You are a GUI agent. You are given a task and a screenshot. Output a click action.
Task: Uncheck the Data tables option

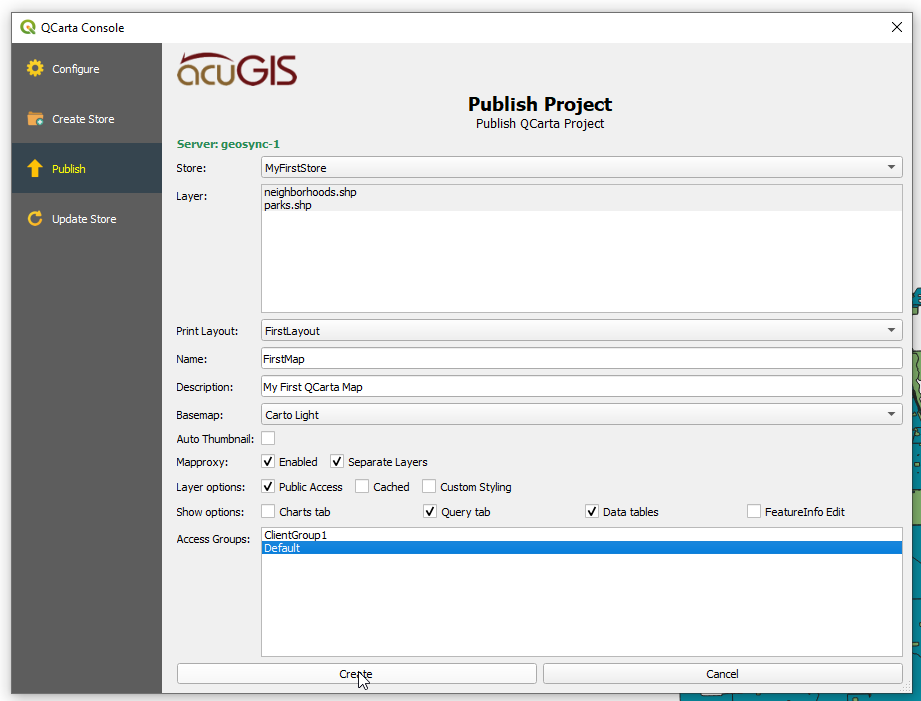pos(591,511)
